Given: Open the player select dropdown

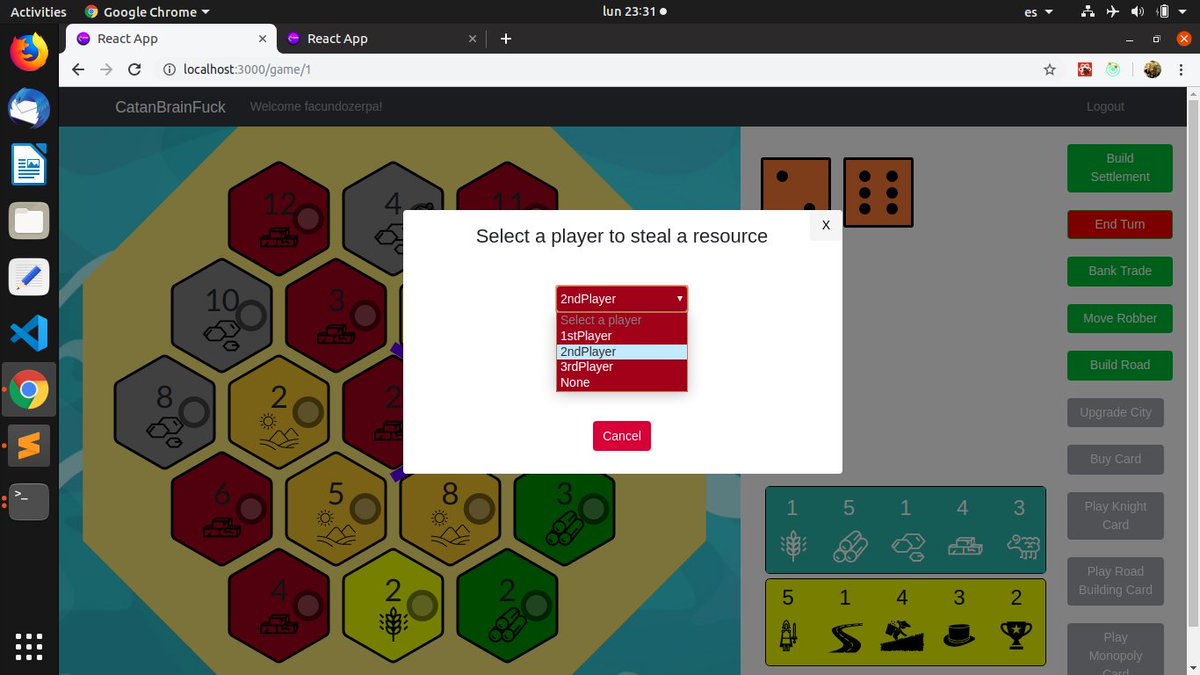Looking at the screenshot, I should point(622,298).
